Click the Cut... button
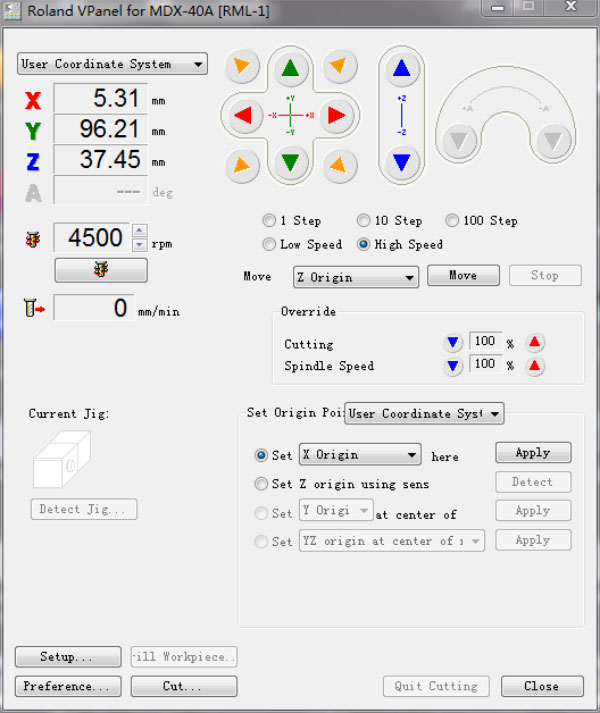Image resolution: width=600 pixels, height=713 pixels. (184, 686)
